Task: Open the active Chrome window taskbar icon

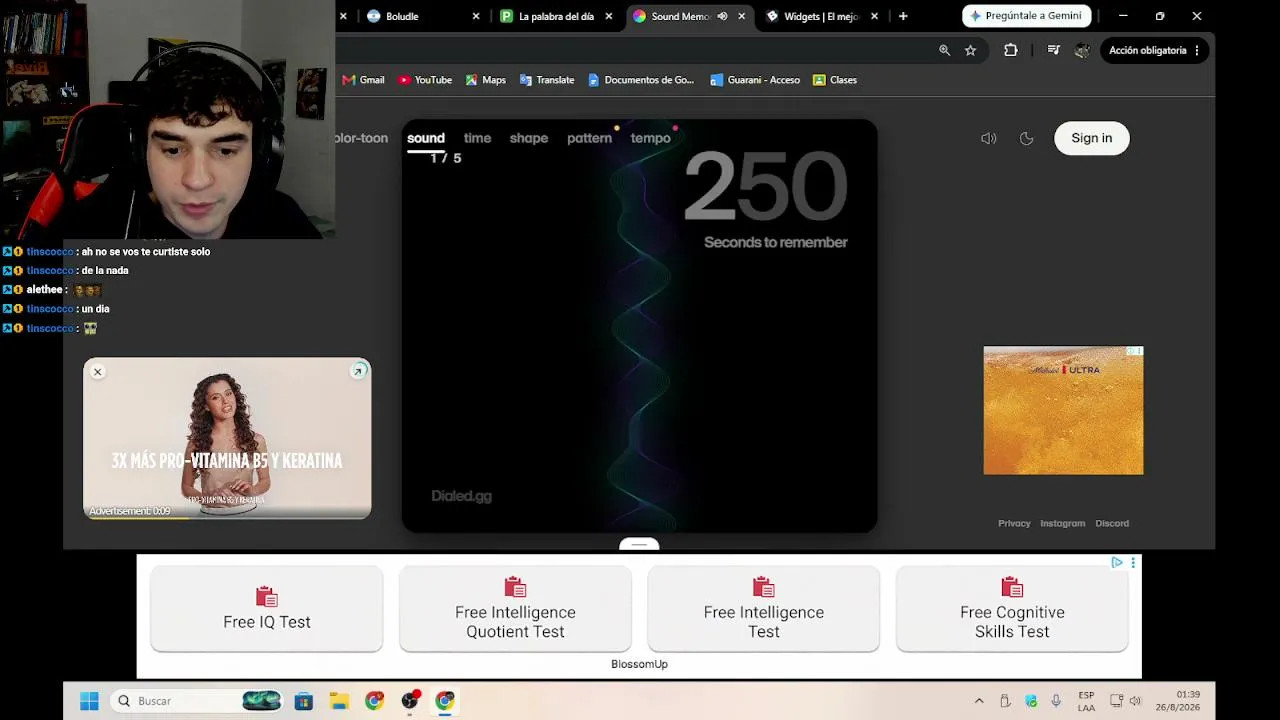Action: pos(445,701)
